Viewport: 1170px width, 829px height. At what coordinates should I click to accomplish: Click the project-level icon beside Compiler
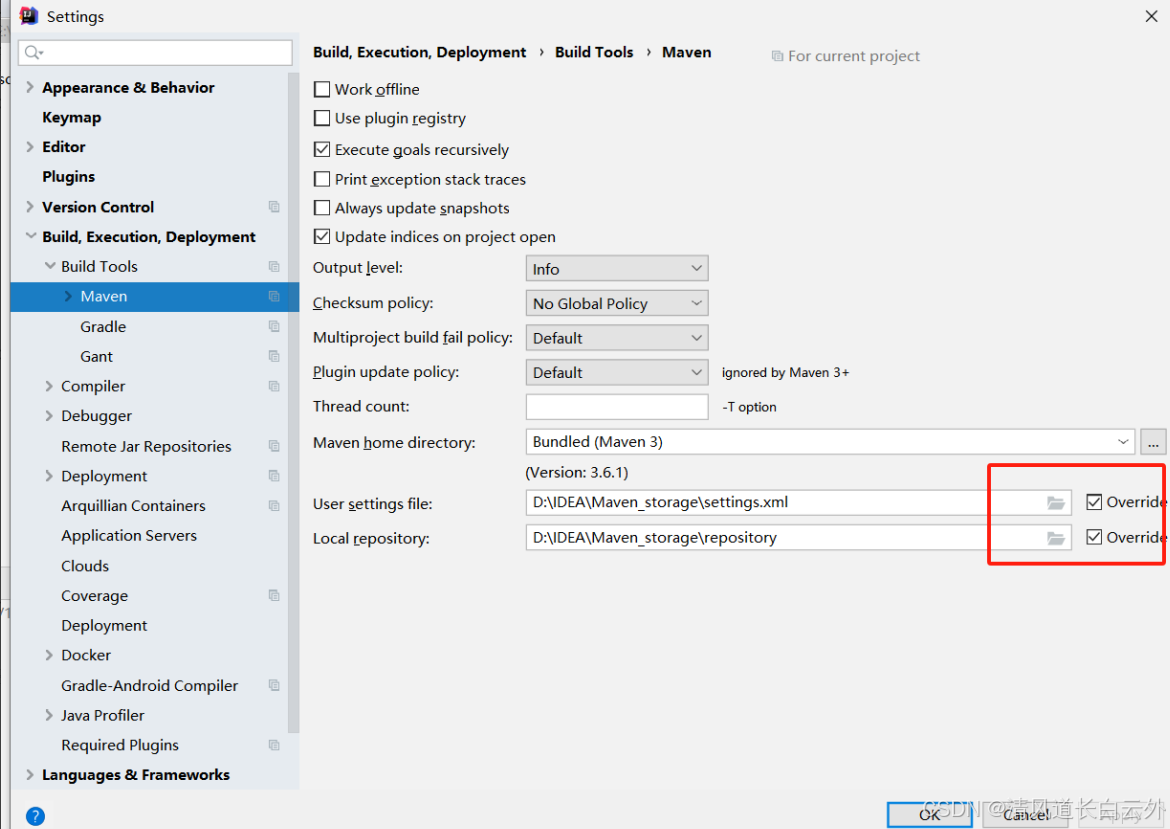[274, 386]
